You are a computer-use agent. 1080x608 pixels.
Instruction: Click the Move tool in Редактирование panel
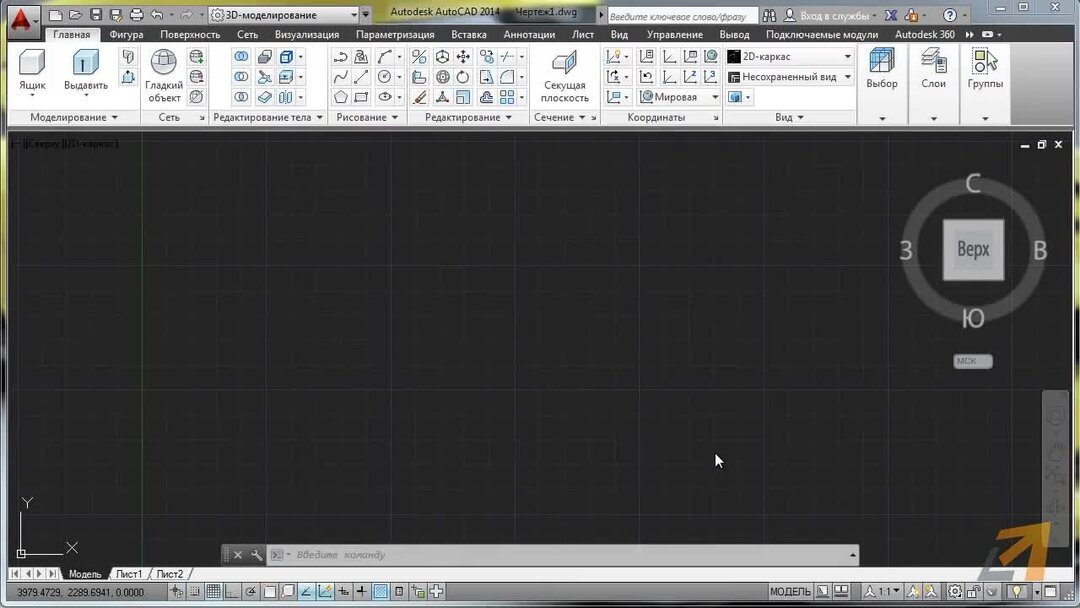click(x=464, y=56)
